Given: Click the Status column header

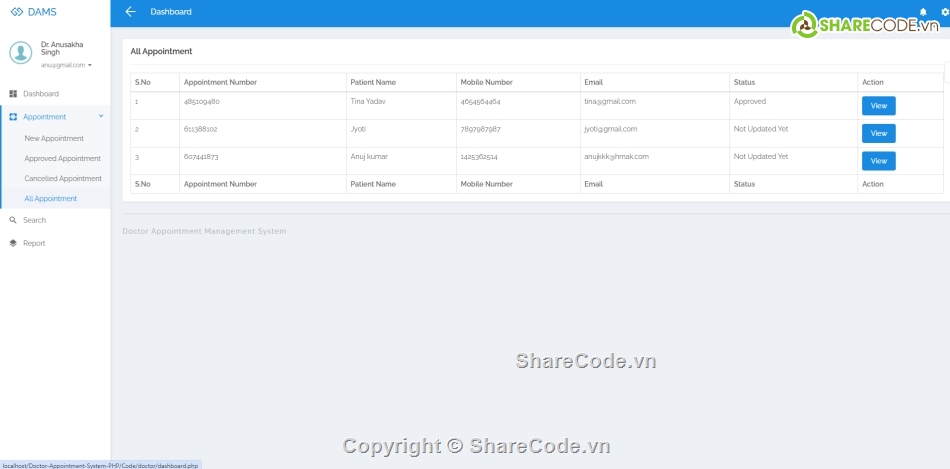Looking at the screenshot, I should coord(744,82).
